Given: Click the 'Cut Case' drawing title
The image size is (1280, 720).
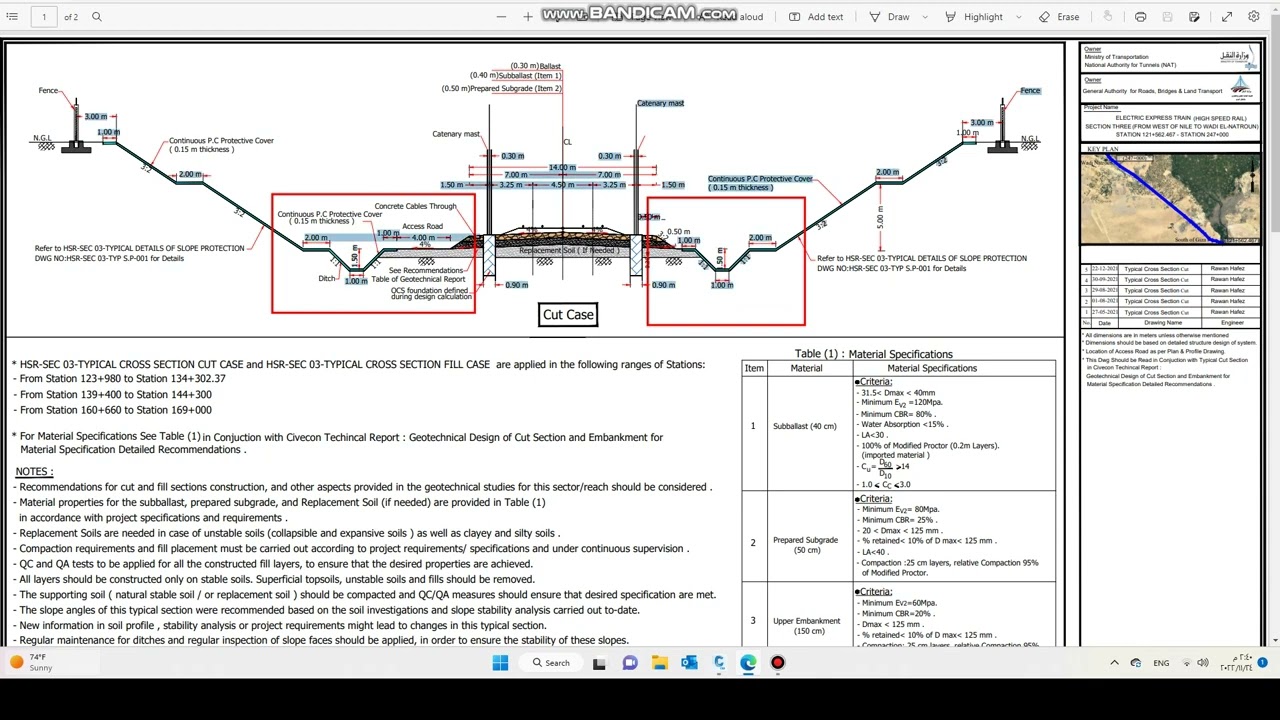Looking at the screenshot, I should coord(568,315).
